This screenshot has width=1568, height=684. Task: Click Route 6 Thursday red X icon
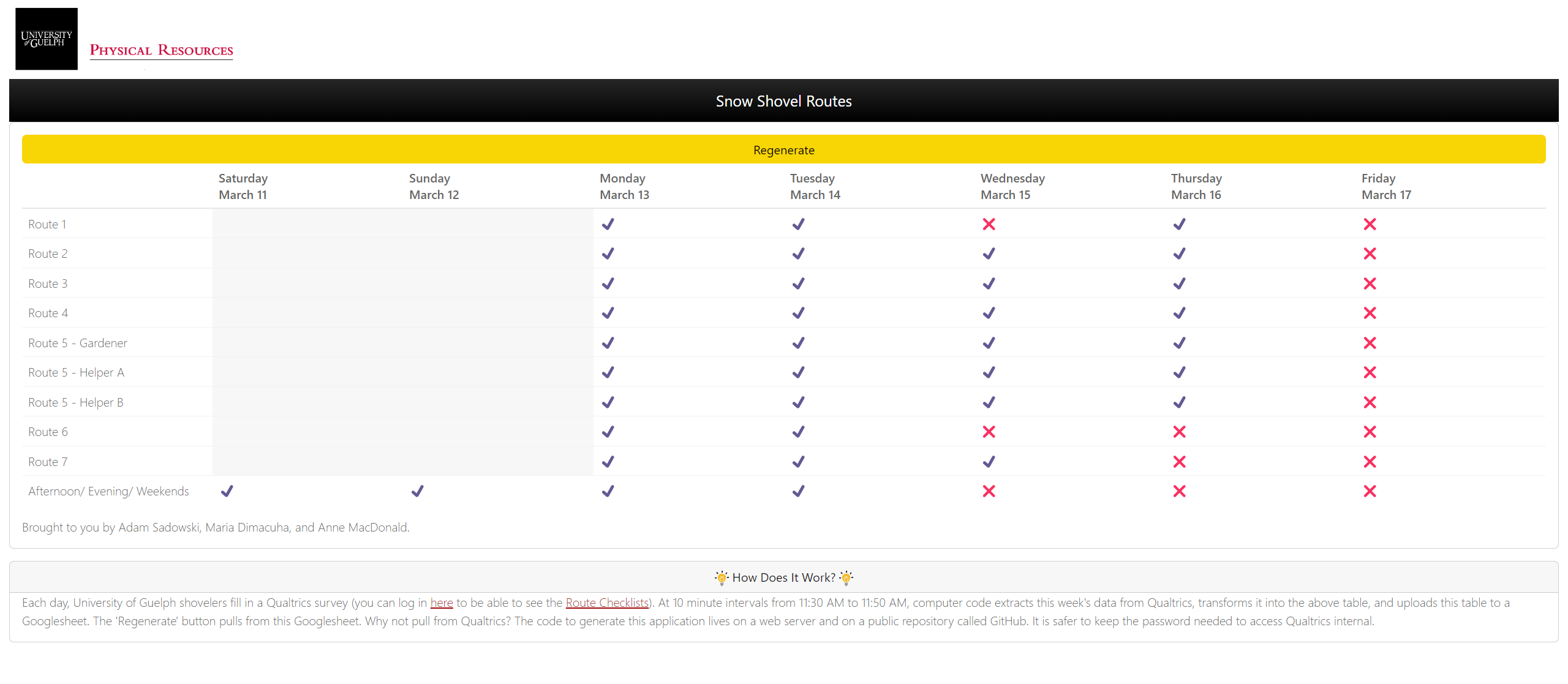coord(1179,432)
